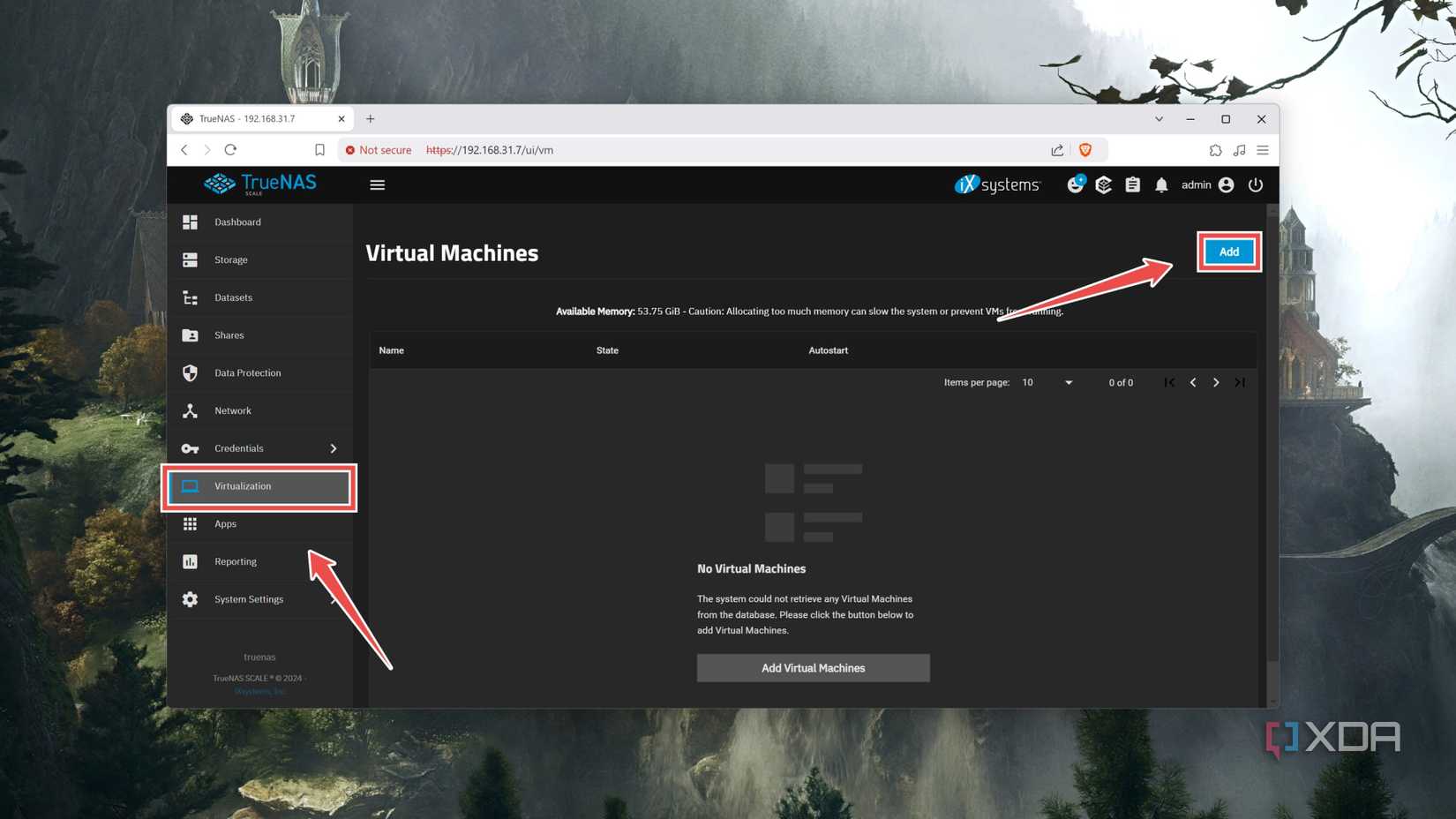Open the iXsystems logo link
The width and height of the screenshot is (1456, 819).
997,184
